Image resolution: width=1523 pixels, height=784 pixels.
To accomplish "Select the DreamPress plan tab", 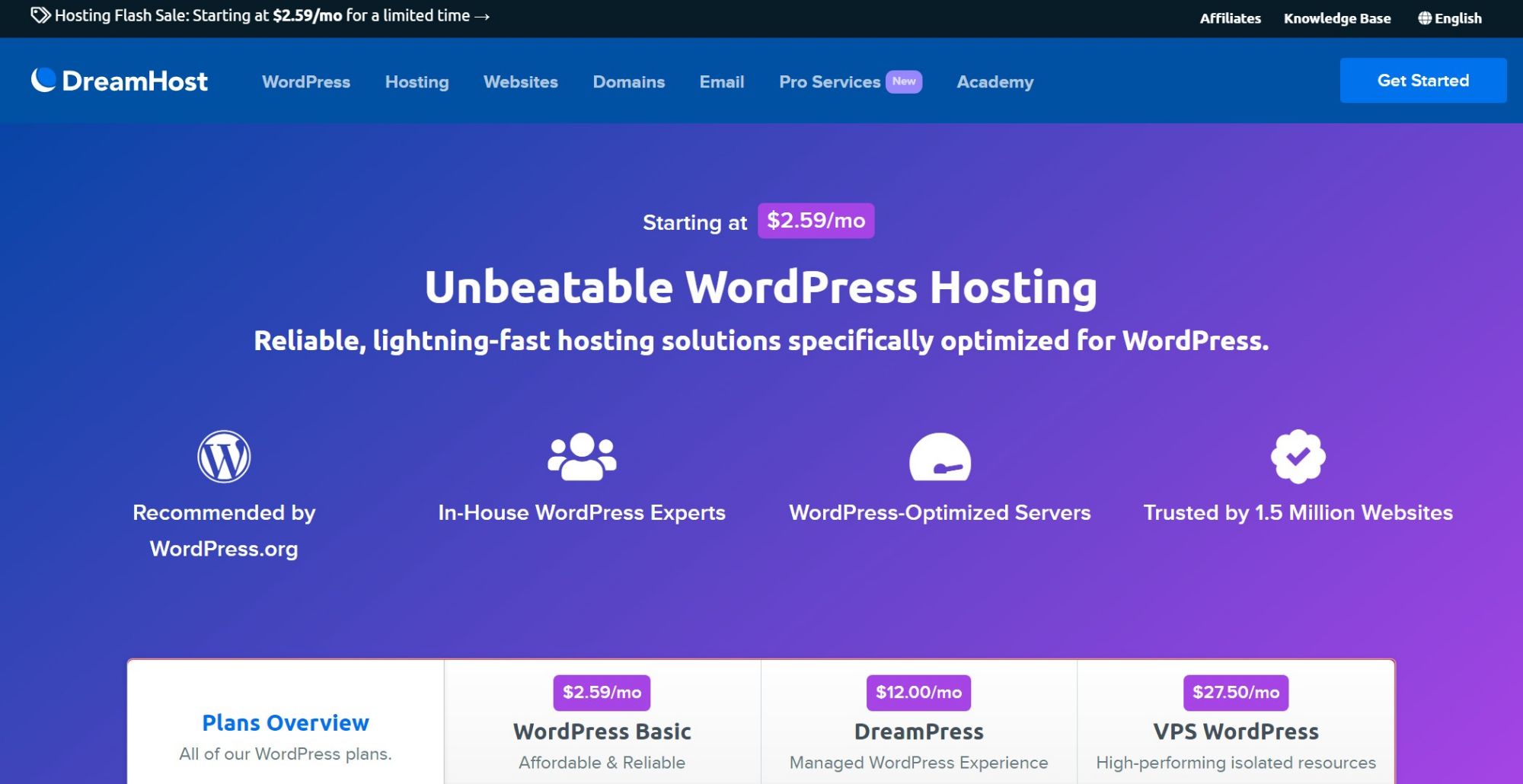I will click(x=918, y=731).
